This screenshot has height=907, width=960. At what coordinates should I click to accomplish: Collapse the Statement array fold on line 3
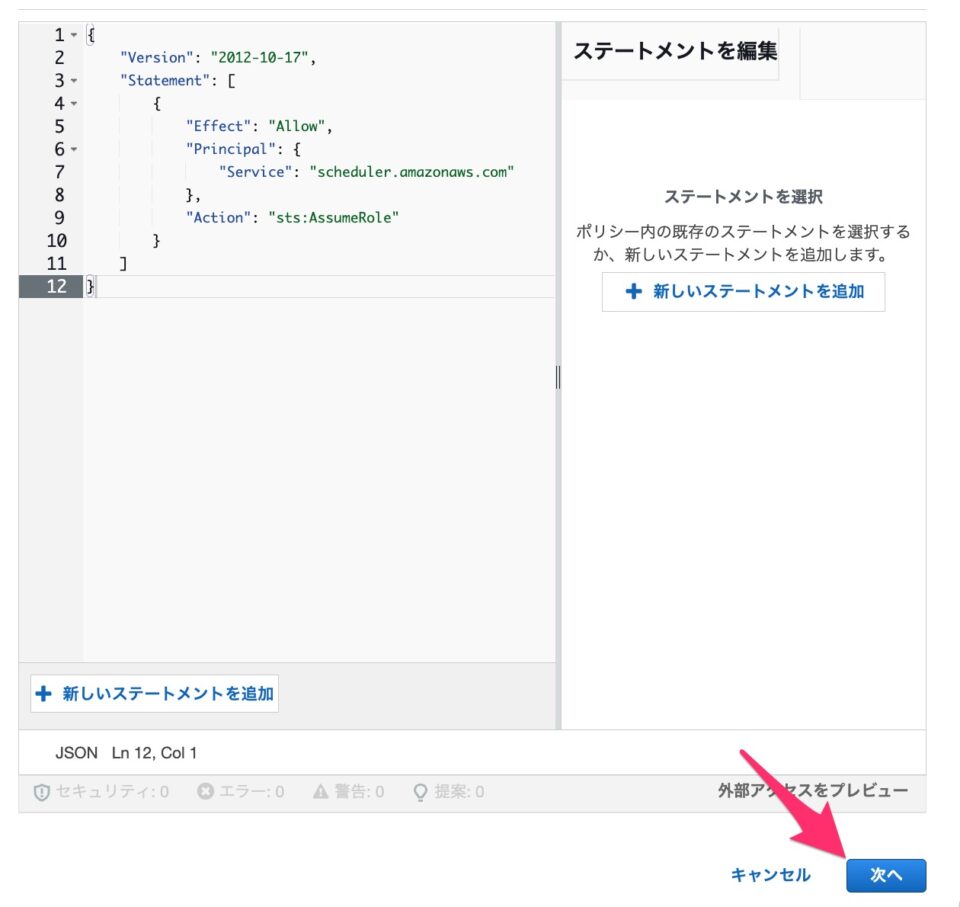73,80
